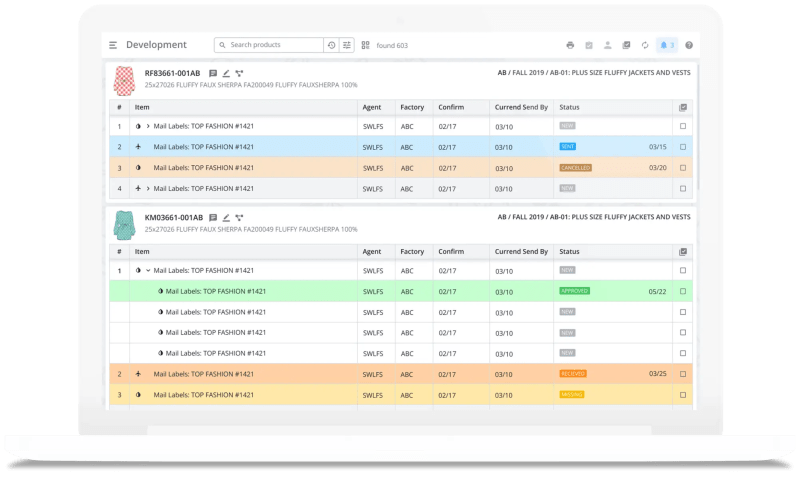Open the red checkered jacket thumbnail
Viewport: 799px width, 492px height.
point(124,81)
